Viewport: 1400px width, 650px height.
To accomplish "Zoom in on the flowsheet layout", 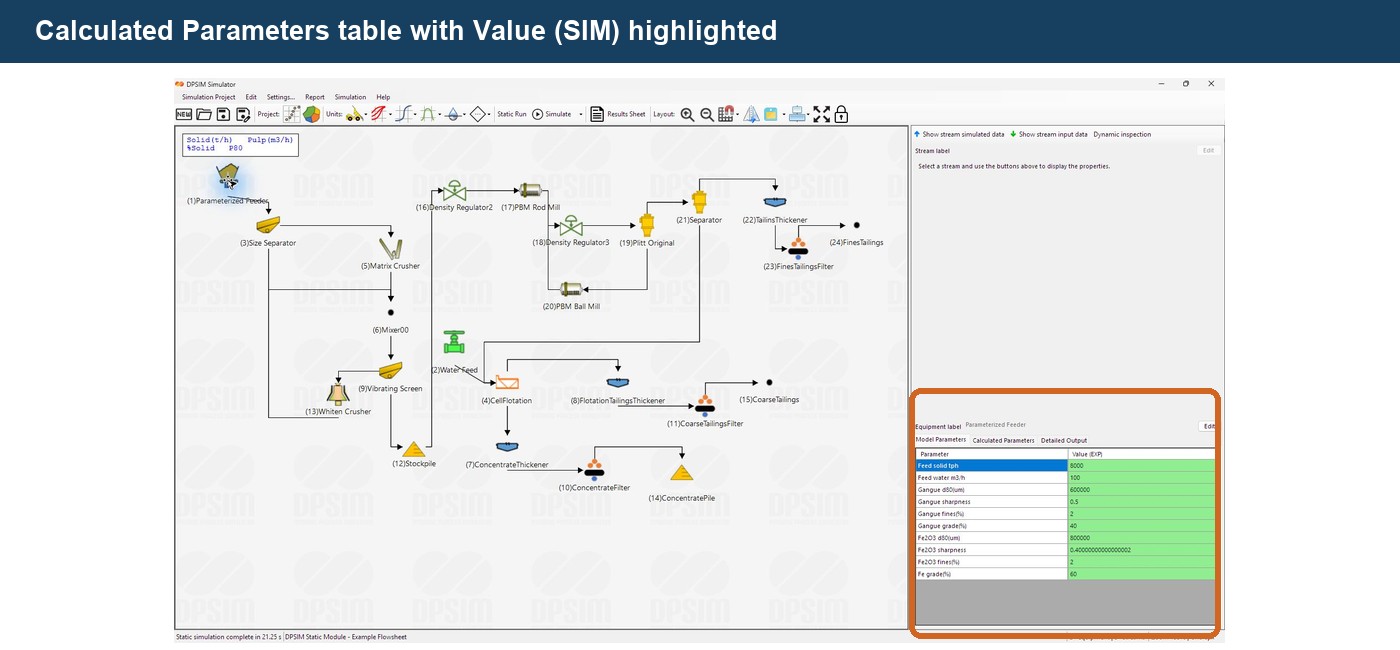I will click(x=687, y=114).
